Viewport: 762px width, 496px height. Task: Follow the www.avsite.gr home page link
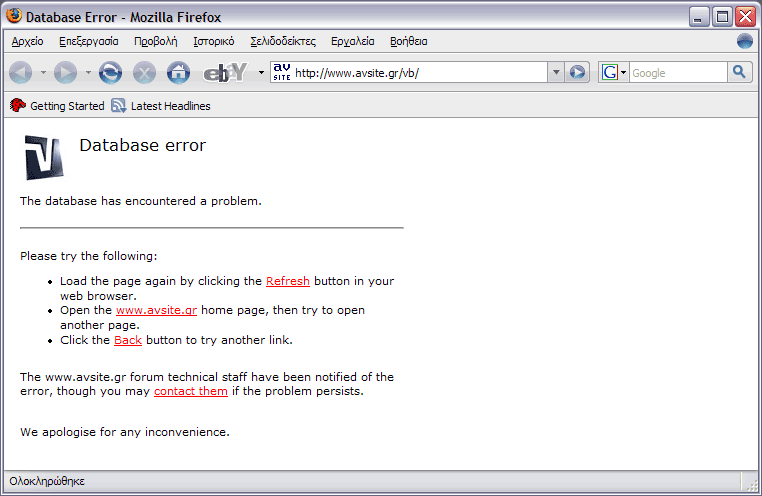pos(156,310)
